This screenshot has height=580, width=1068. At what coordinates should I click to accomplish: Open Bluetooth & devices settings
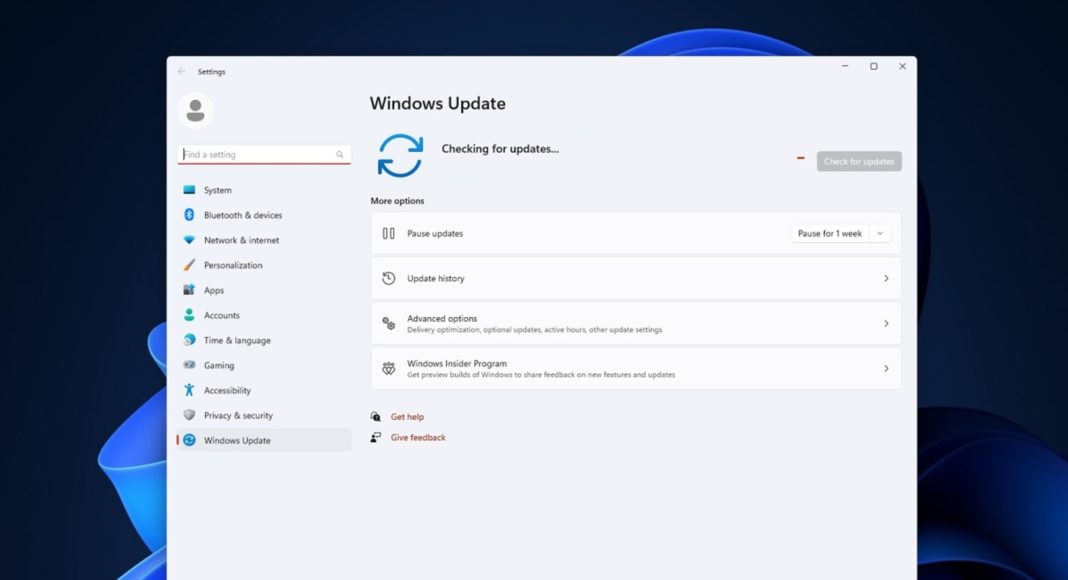pos(264,215)
